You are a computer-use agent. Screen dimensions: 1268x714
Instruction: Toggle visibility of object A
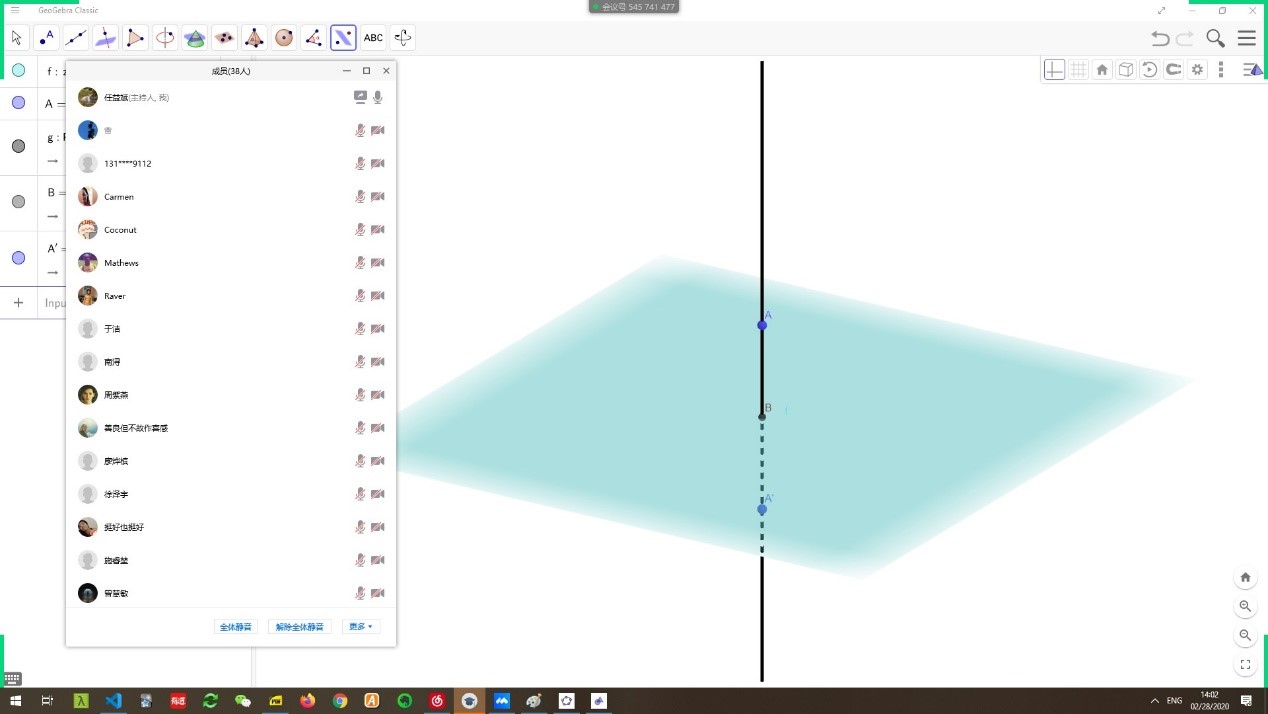(18, 103)
